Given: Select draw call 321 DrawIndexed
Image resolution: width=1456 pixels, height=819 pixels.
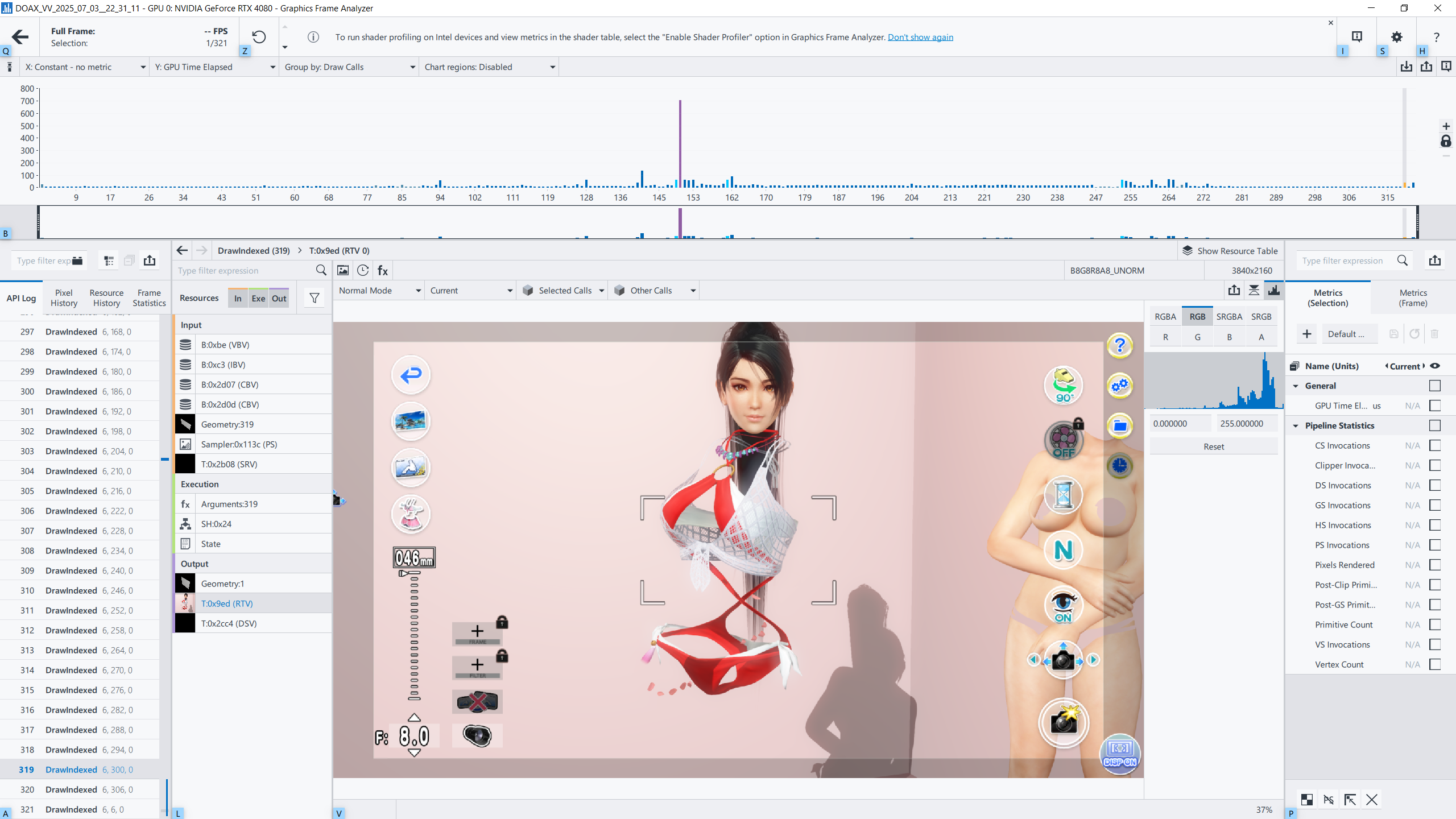Looking at the screenshot, I should (x=80, y=809).
